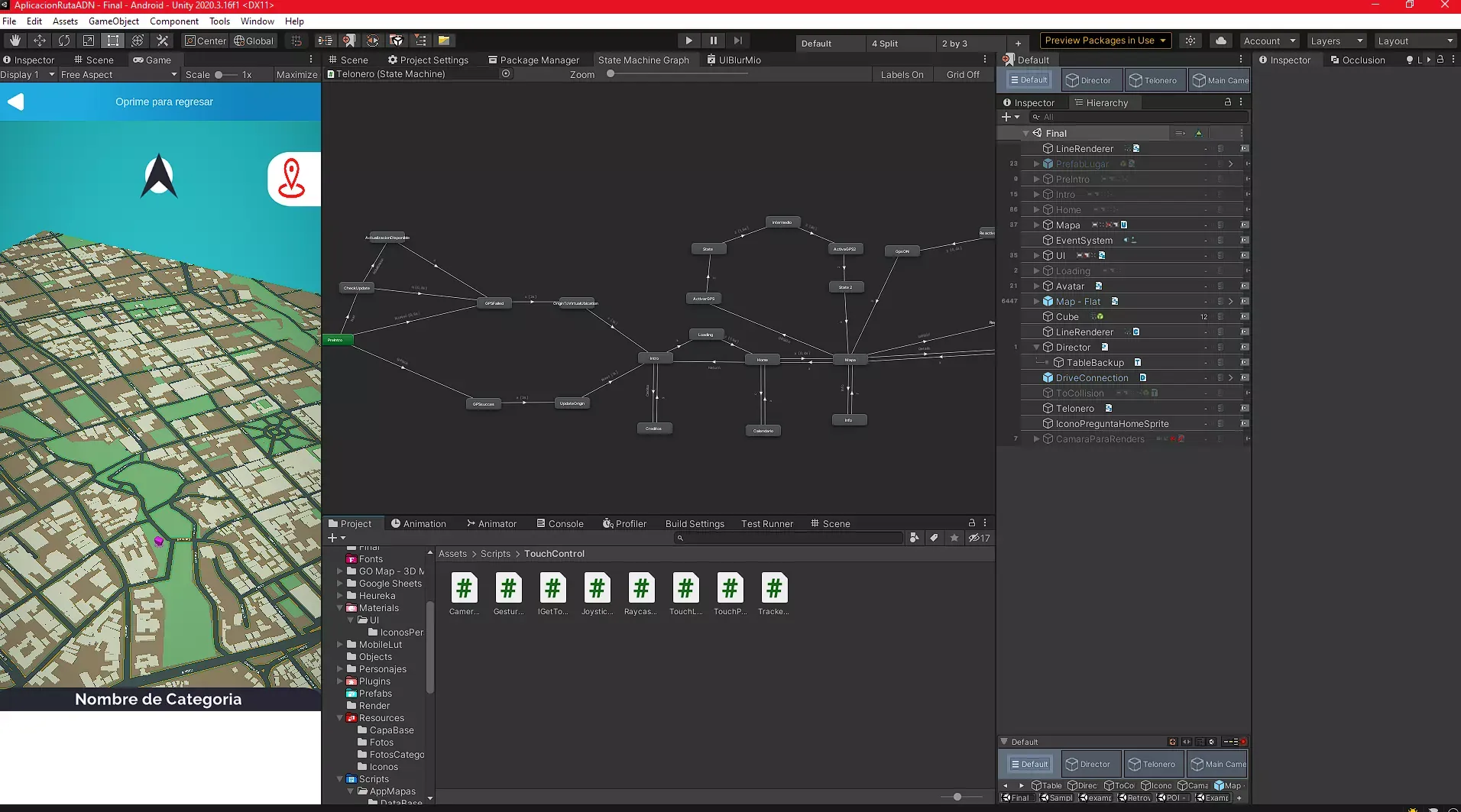The width and height of the screenshot is (1461, 812).
Task: Select the Scale tool in toolbar
Action: tap(89, 40)
